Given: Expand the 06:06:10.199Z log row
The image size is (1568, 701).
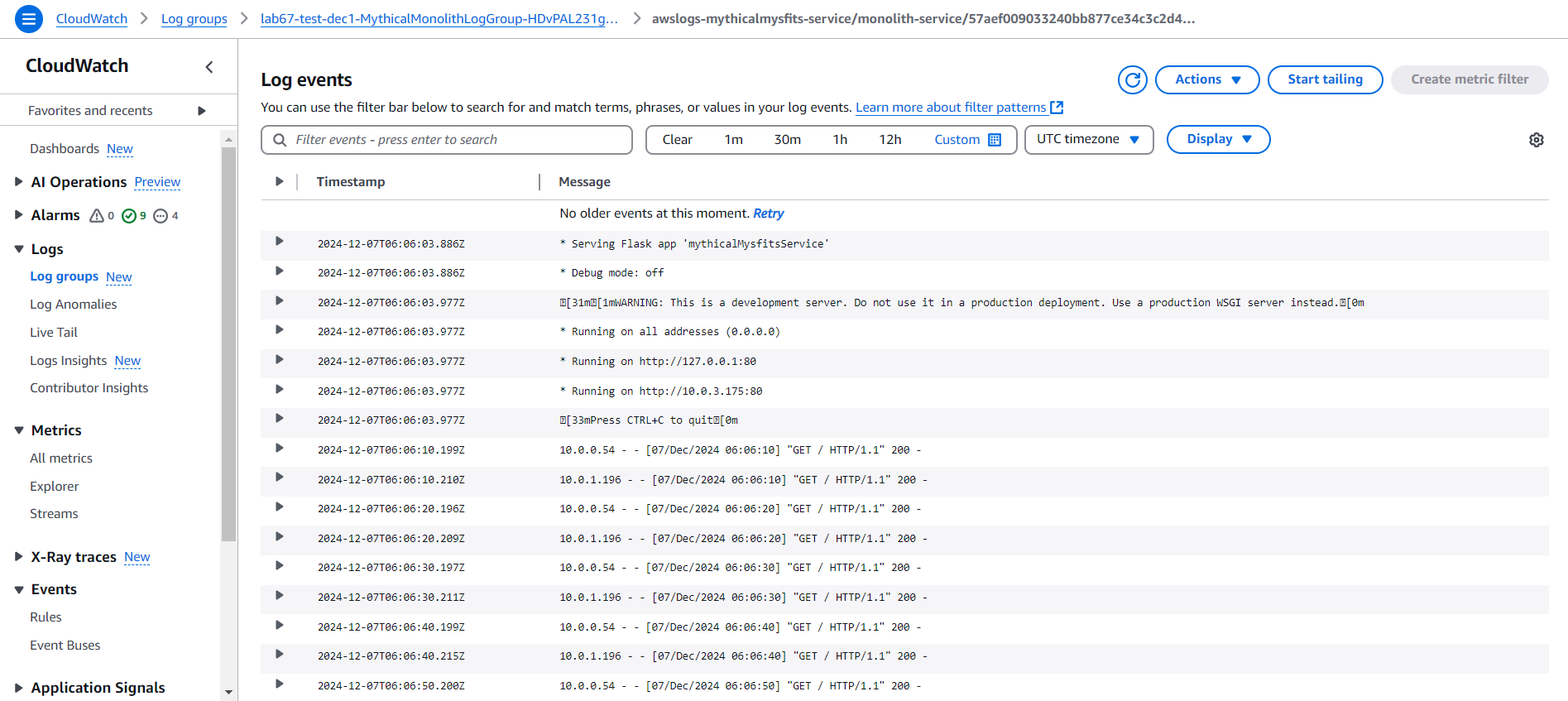Looking at the screenshot, I should coord(280,448).
